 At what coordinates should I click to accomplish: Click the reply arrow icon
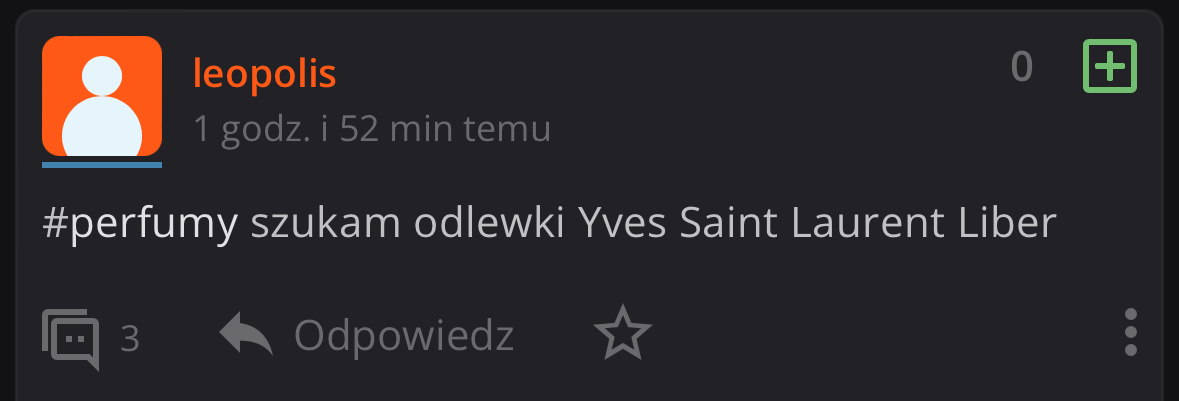tap(246, 334)
